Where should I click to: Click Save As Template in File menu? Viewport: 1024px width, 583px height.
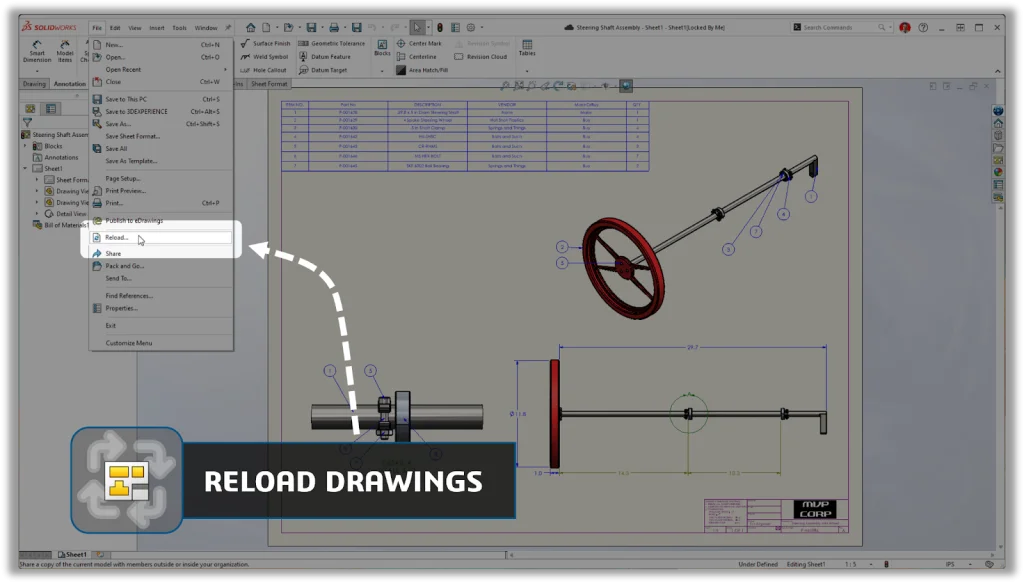tap(131, 160)
